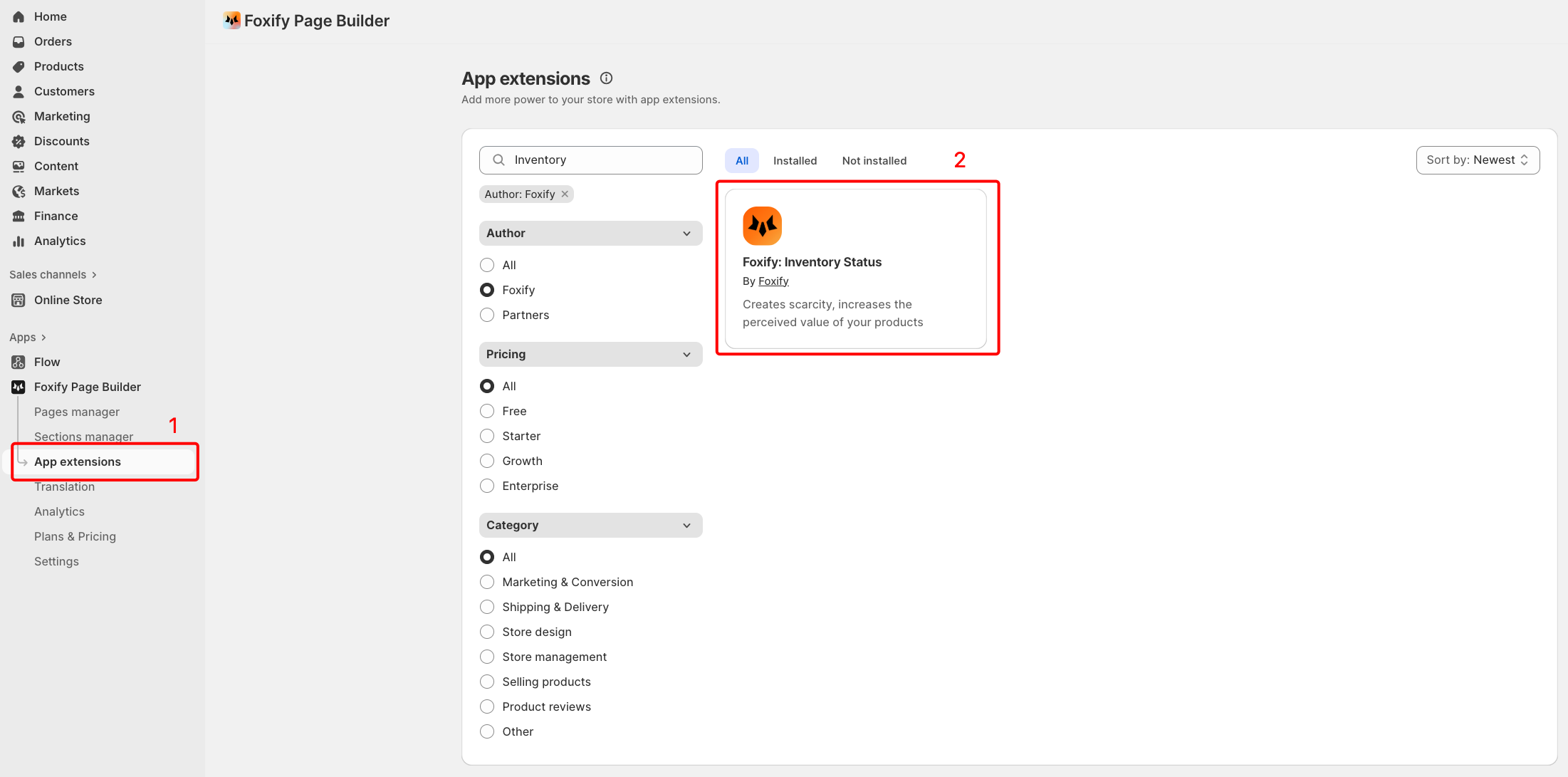
Task: Click the Foxify author link on card
Action: pos(773,281)
